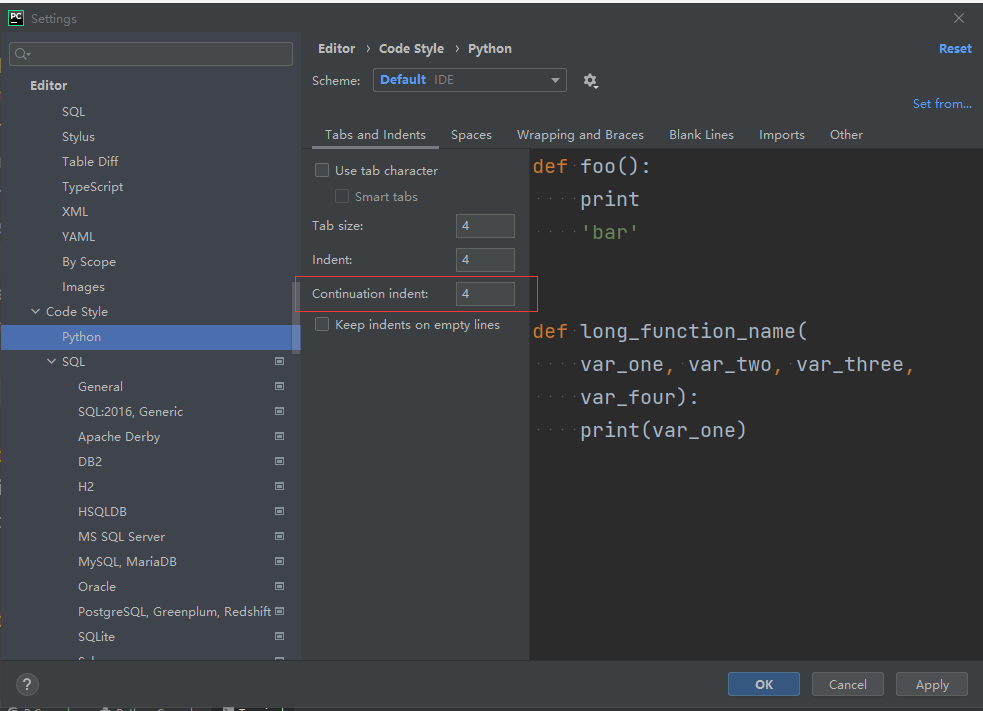
Task: Click the scheme icon next to SQL group
Action: (280, 361)
